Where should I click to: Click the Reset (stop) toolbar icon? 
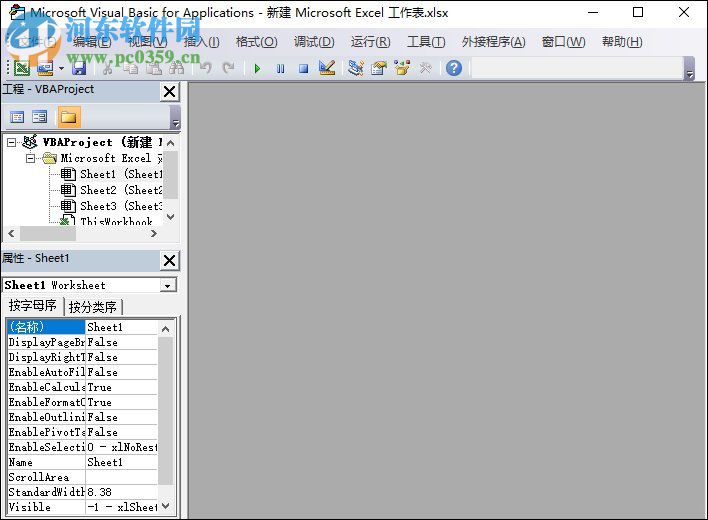302,68
